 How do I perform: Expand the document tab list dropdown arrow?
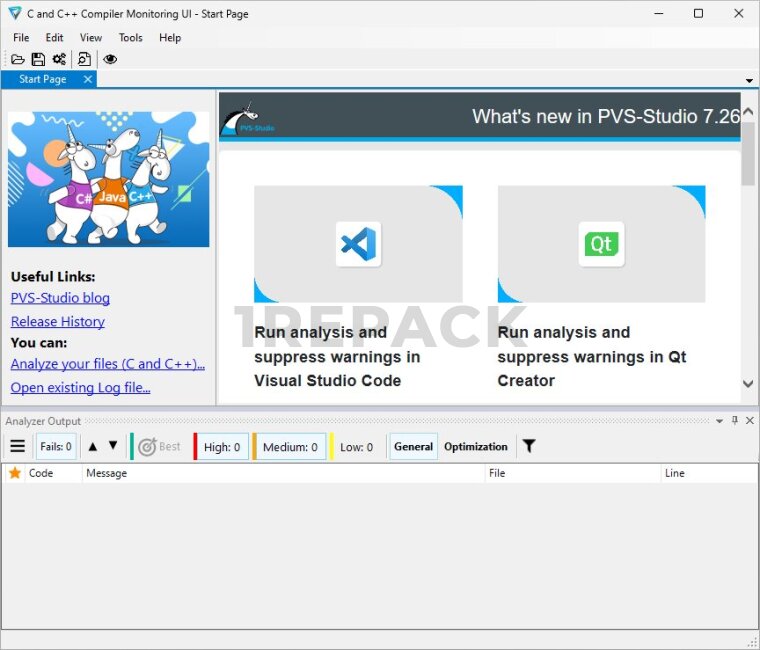point(749,80)
